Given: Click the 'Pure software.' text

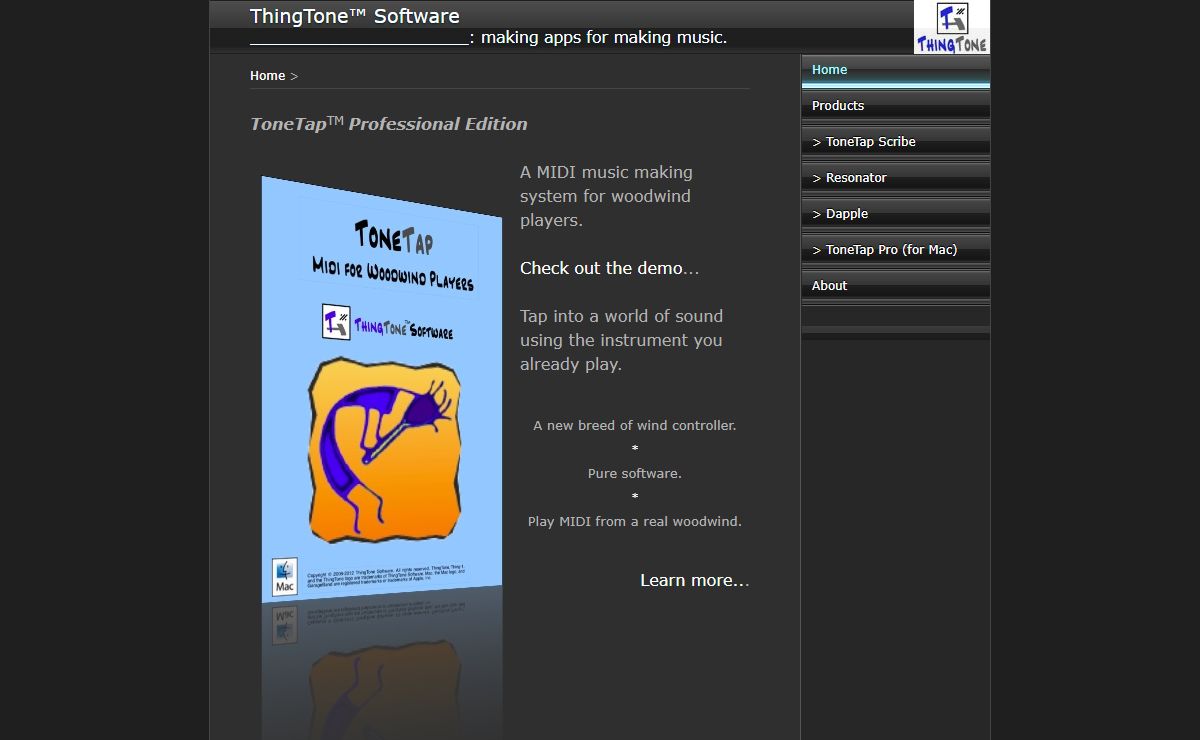Looking at the screenshot, I should tap(635, 474).
